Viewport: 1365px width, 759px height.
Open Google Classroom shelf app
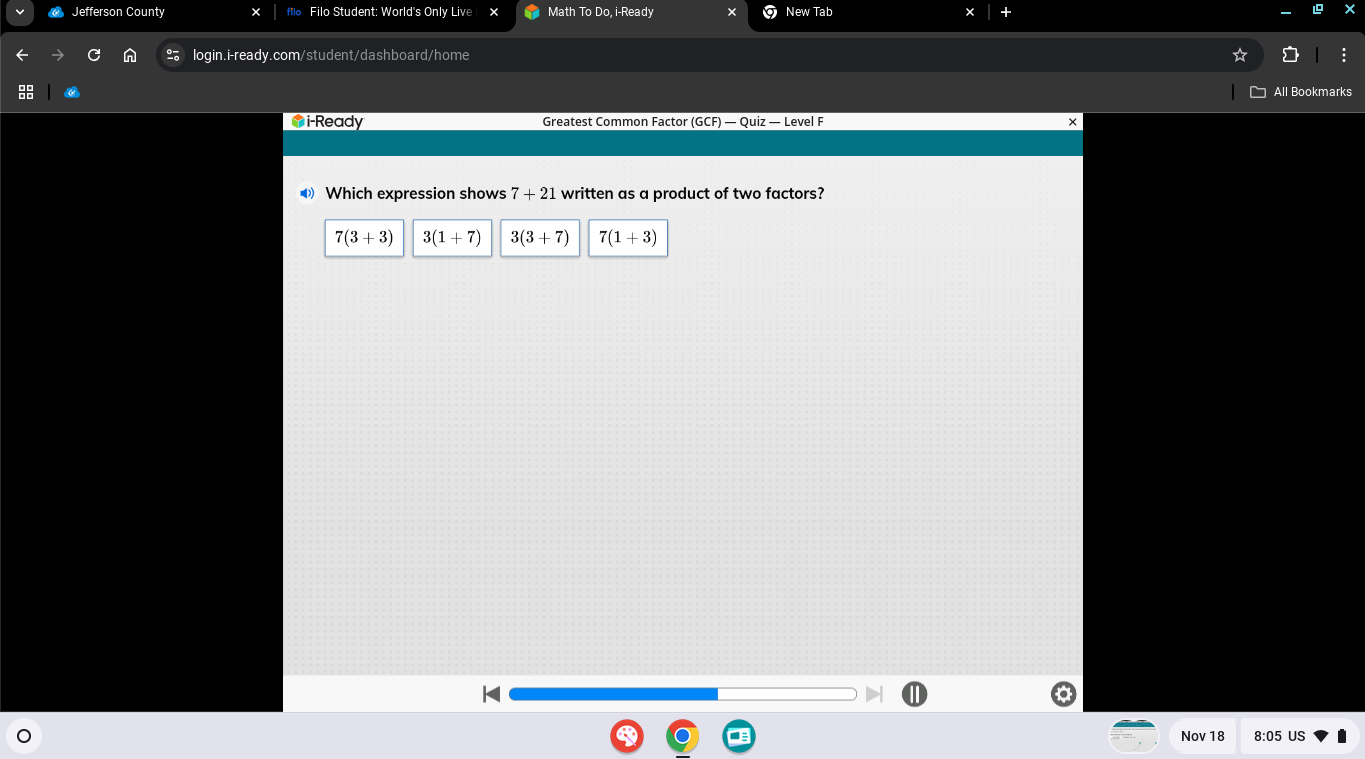point(739,737)
